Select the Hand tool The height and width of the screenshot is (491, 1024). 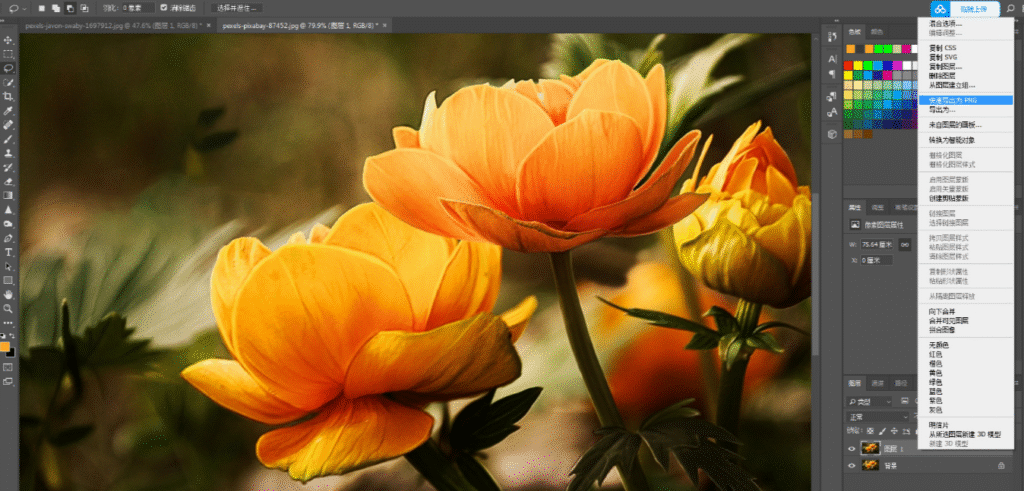8,294
